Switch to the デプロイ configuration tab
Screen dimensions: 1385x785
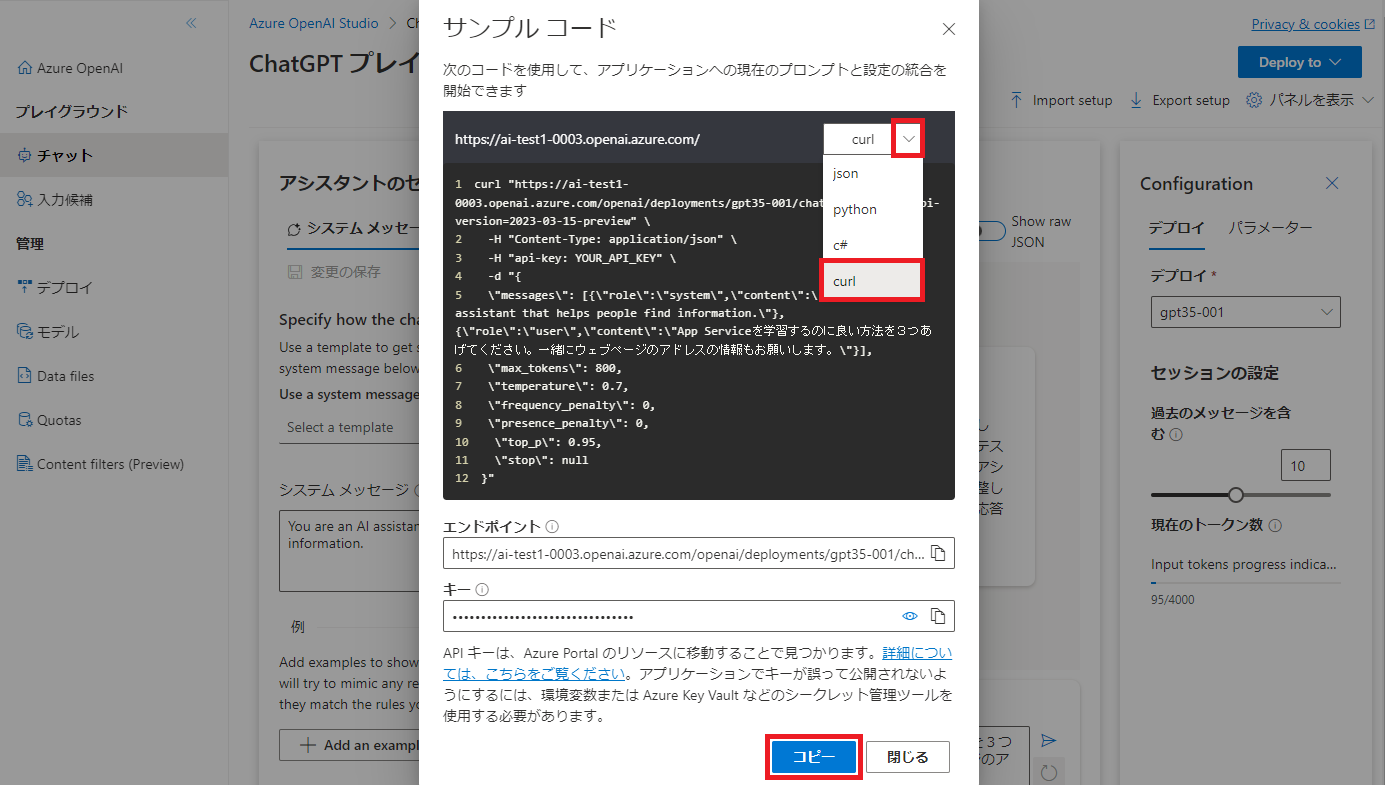tap(1177, 228)
